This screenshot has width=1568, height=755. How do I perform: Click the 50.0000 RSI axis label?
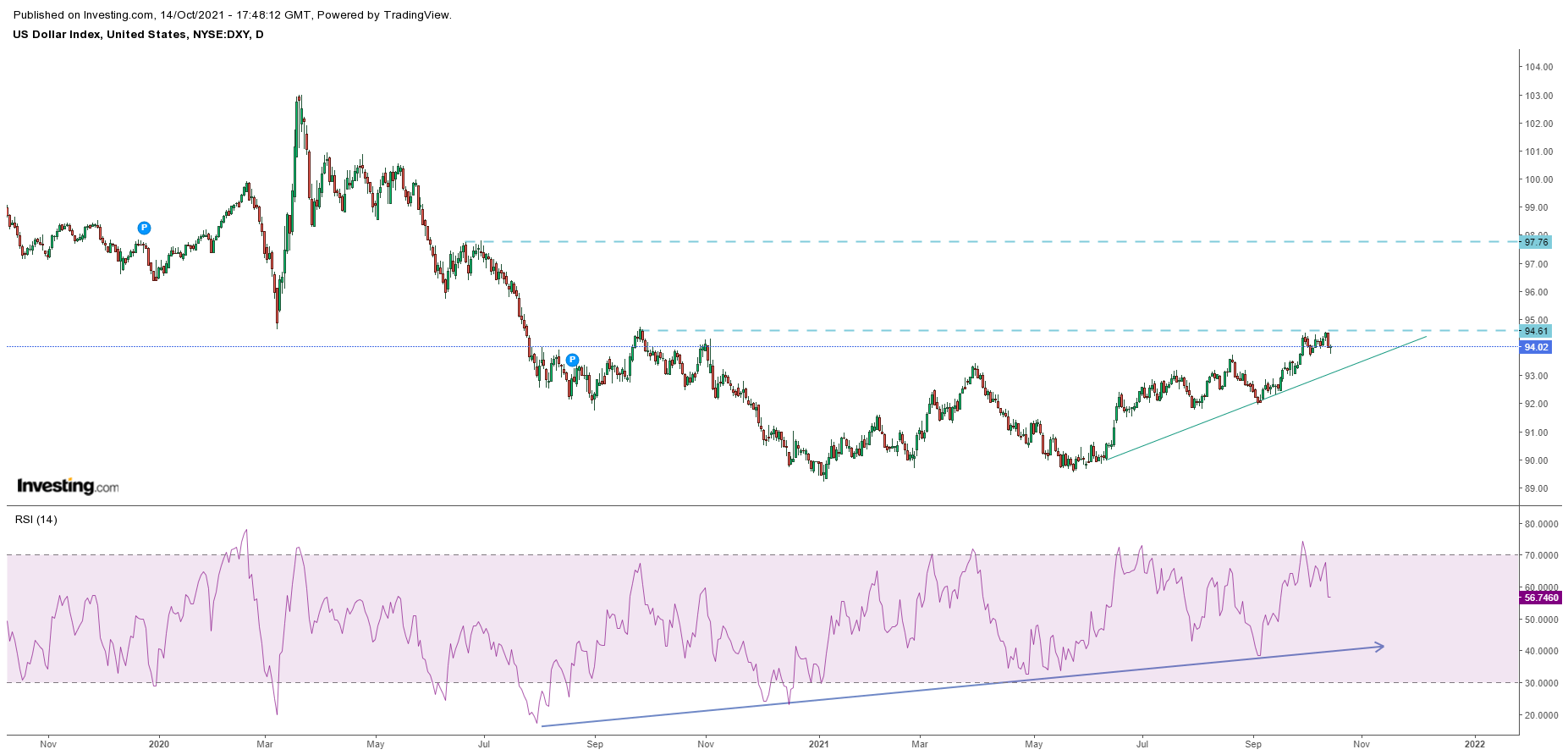click(1542, 620)
